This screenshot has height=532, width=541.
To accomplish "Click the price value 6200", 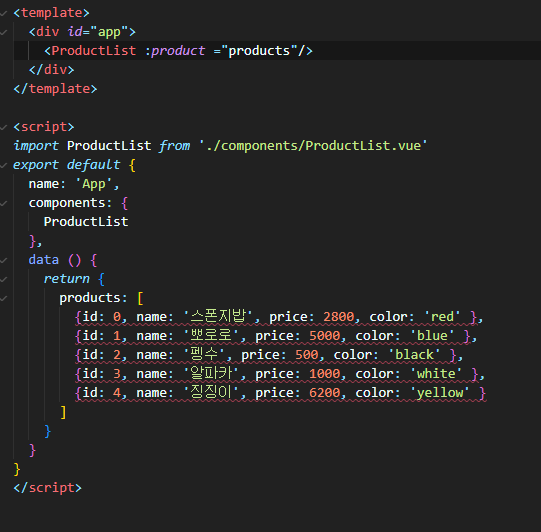I will pyautogui.click(x=325, y=393).
